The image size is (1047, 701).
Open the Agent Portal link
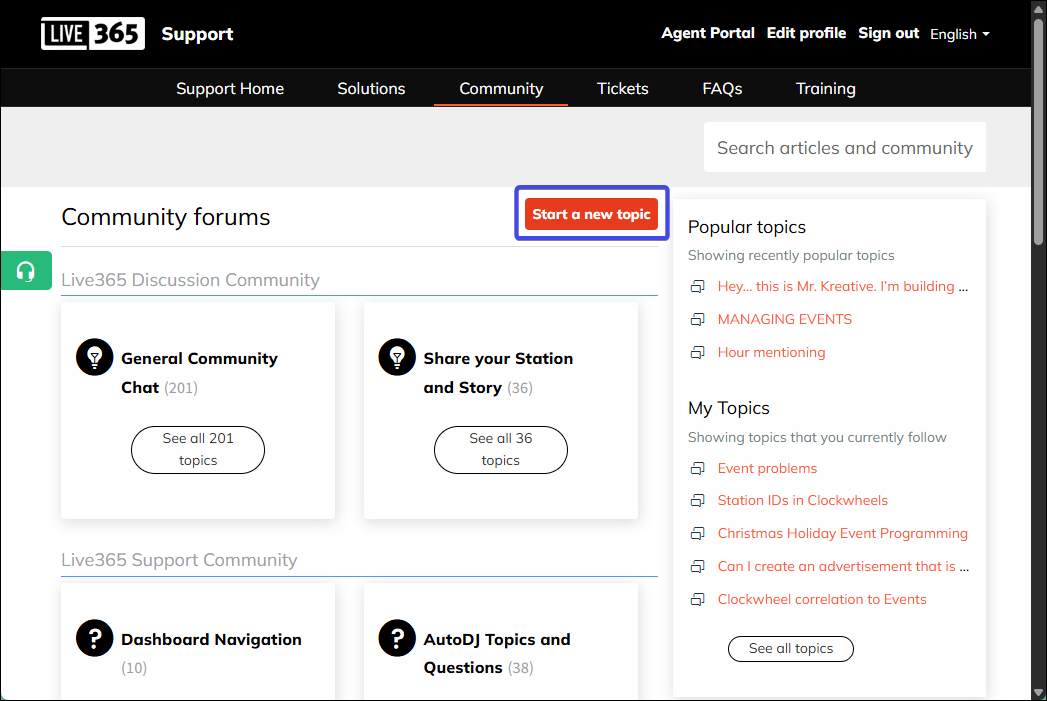[708, 33]
